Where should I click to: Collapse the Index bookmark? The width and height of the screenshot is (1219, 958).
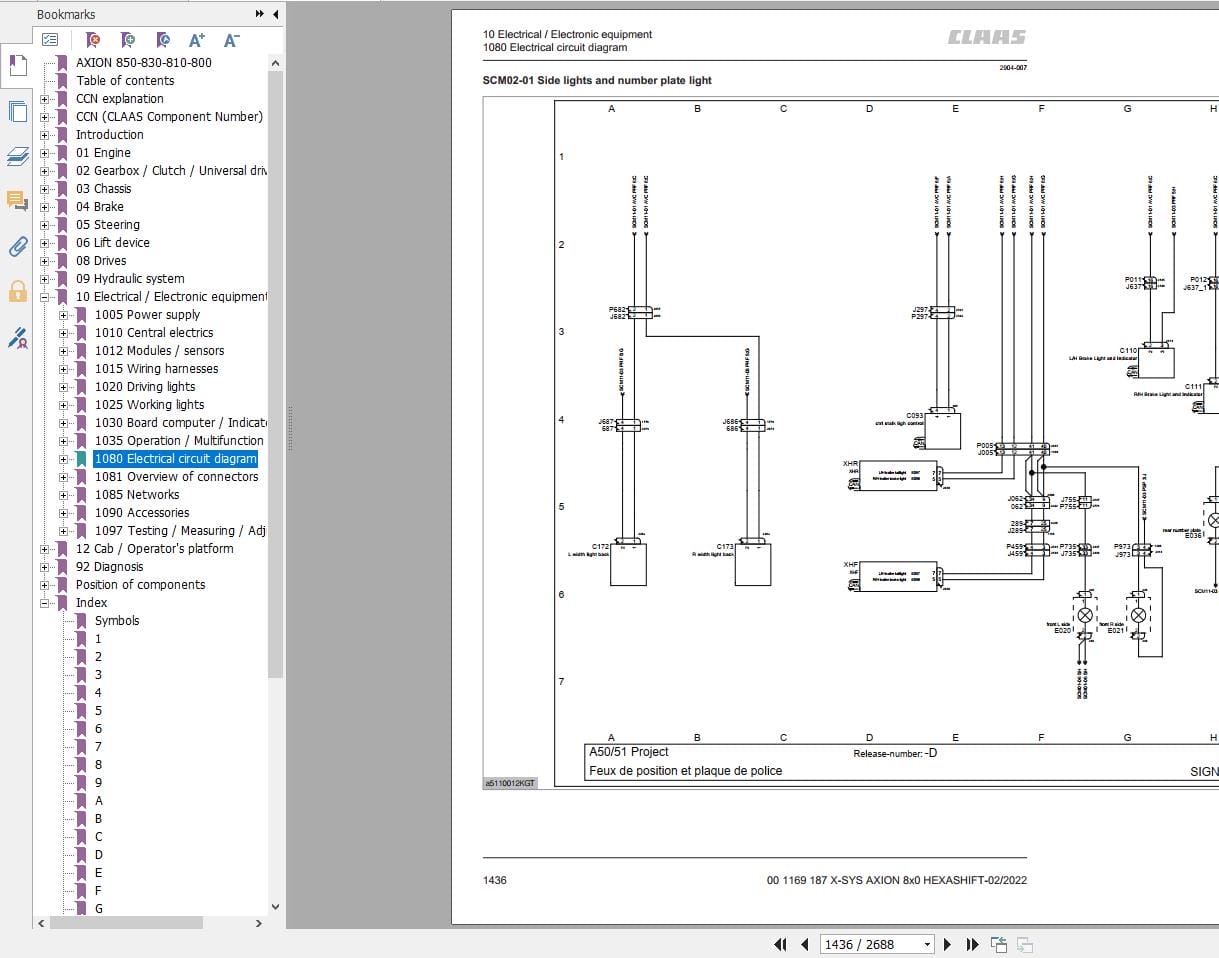[x=44, y=603]
